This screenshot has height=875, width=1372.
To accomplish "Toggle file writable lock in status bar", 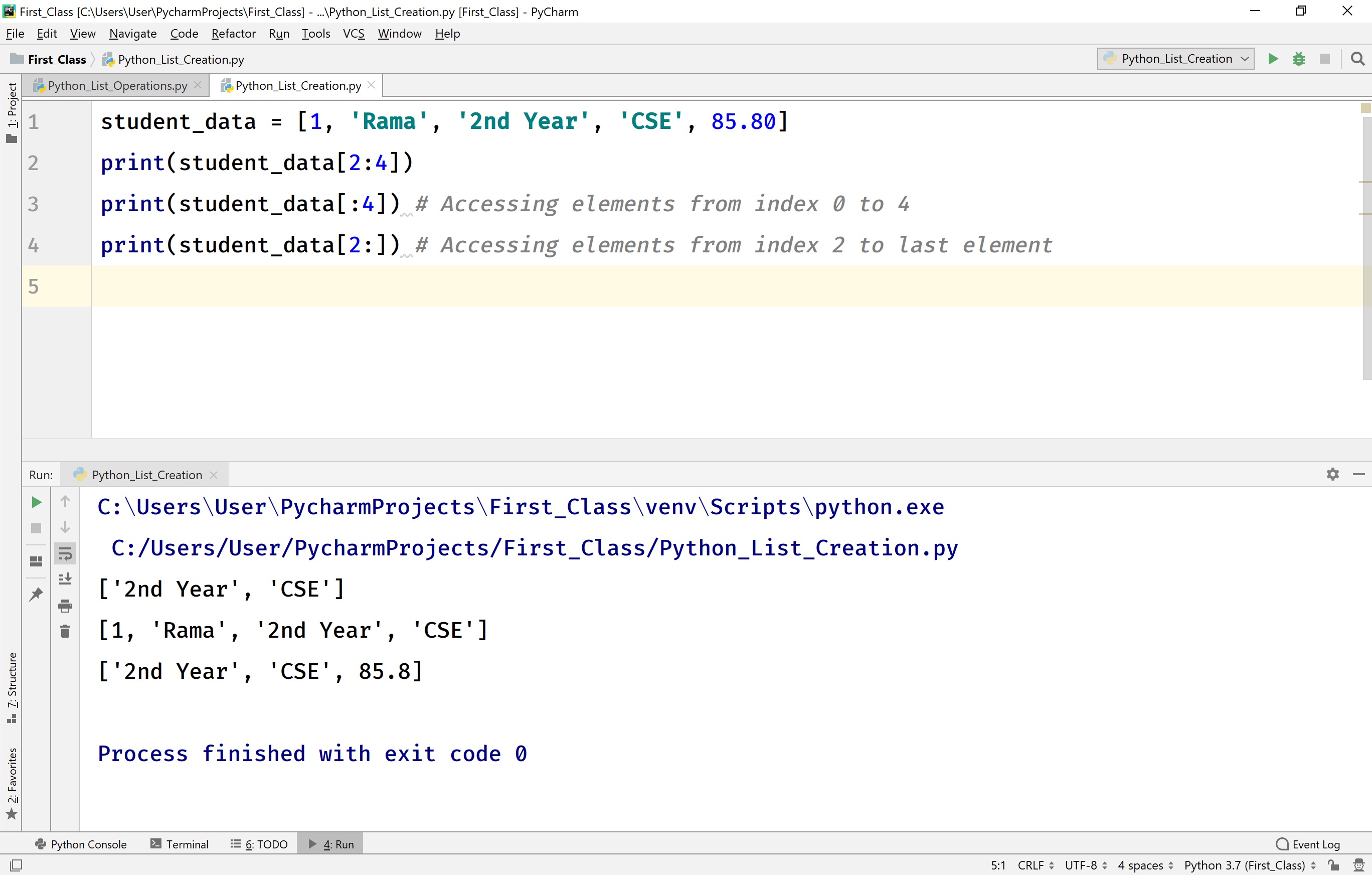I will tap(1333, 865).
